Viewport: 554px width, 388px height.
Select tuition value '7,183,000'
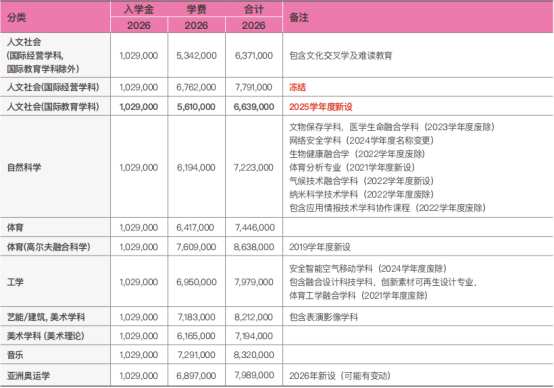coord(196,317)
